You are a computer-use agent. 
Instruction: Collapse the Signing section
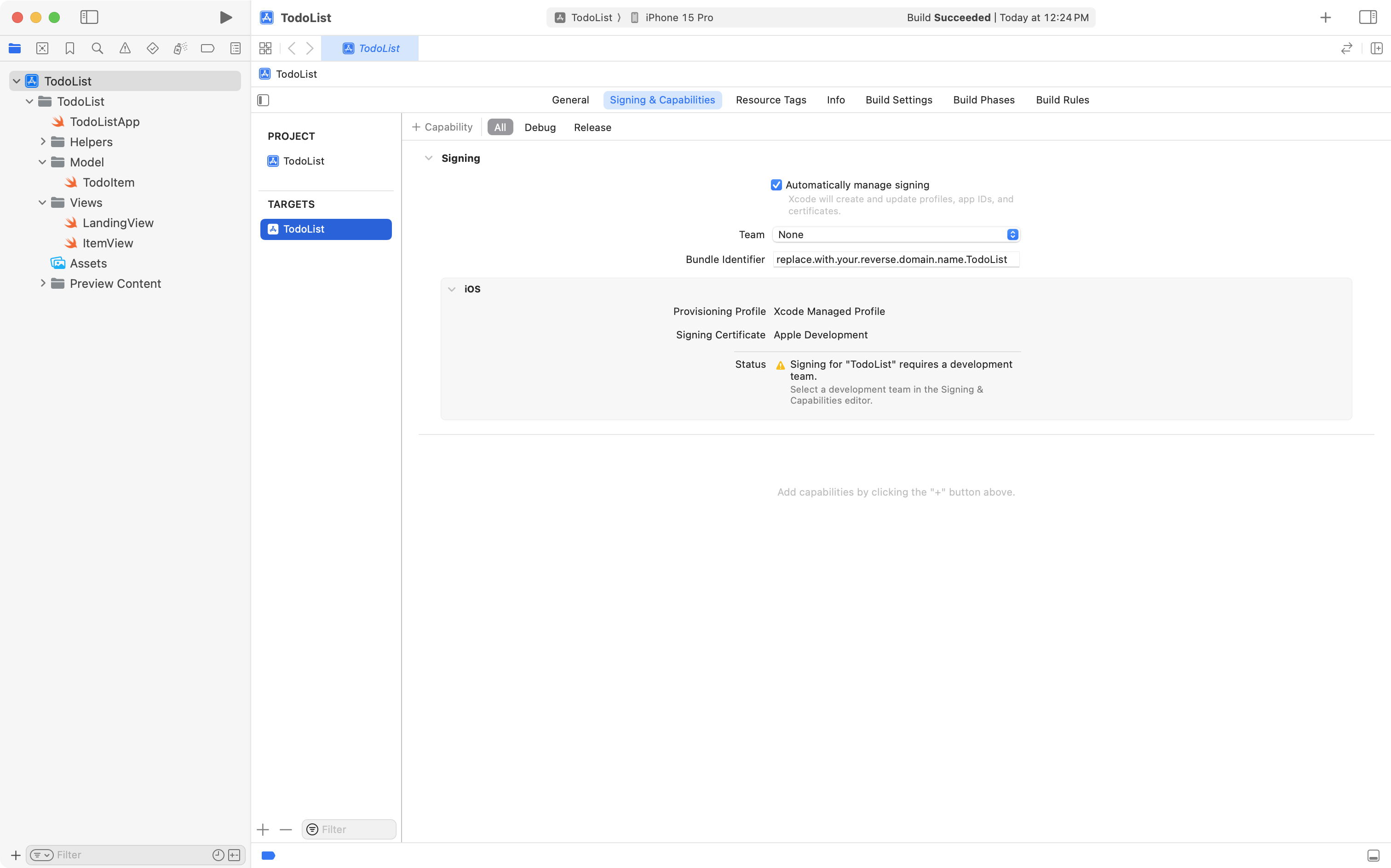point(428,159)
